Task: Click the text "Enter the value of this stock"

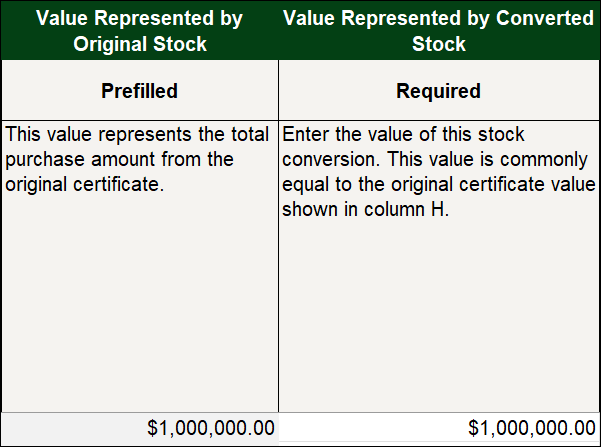Action: (x=403, y=135)
